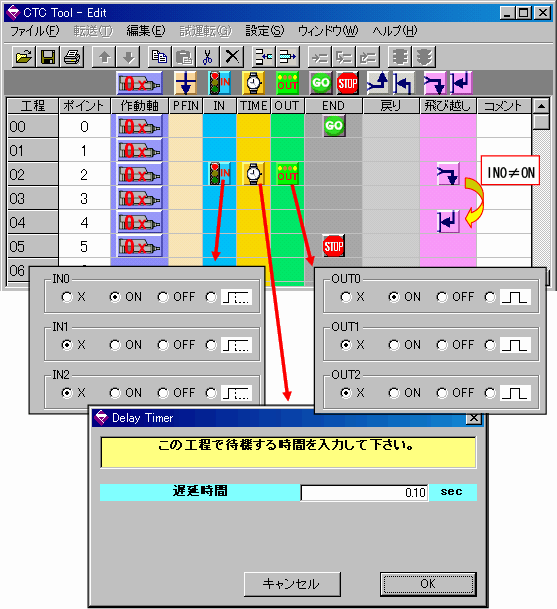Click the 遅延時間 seconds input field
Image resolution: width=557 pixels, height=609 pixels.
364,492
